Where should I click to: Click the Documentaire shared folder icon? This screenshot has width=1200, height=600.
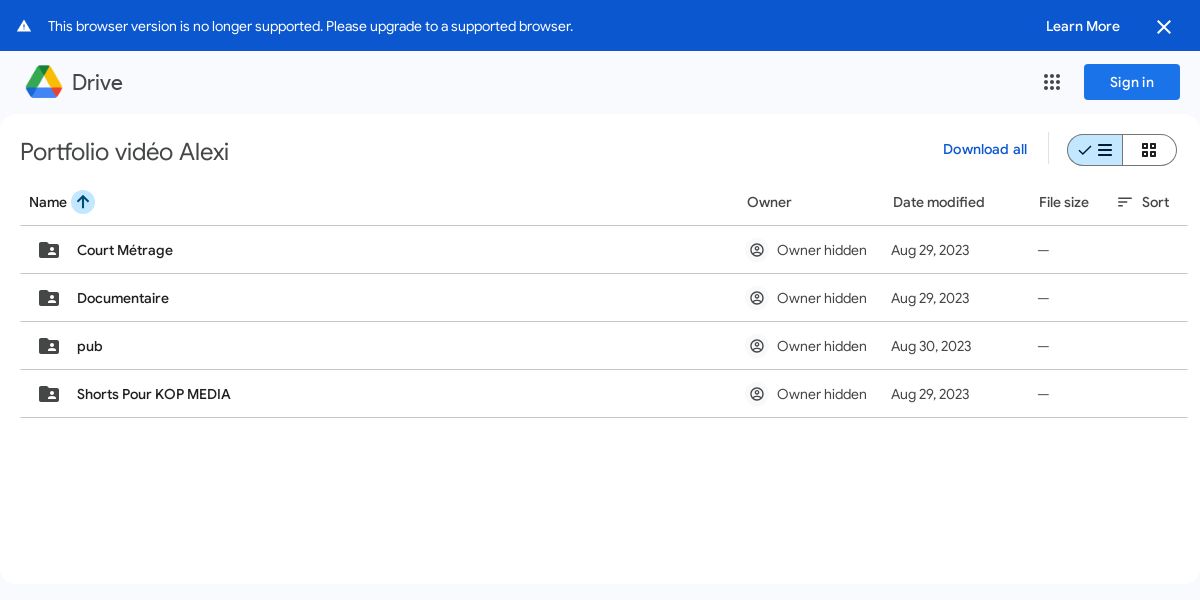pyautogui.click(x=49, y=298)
